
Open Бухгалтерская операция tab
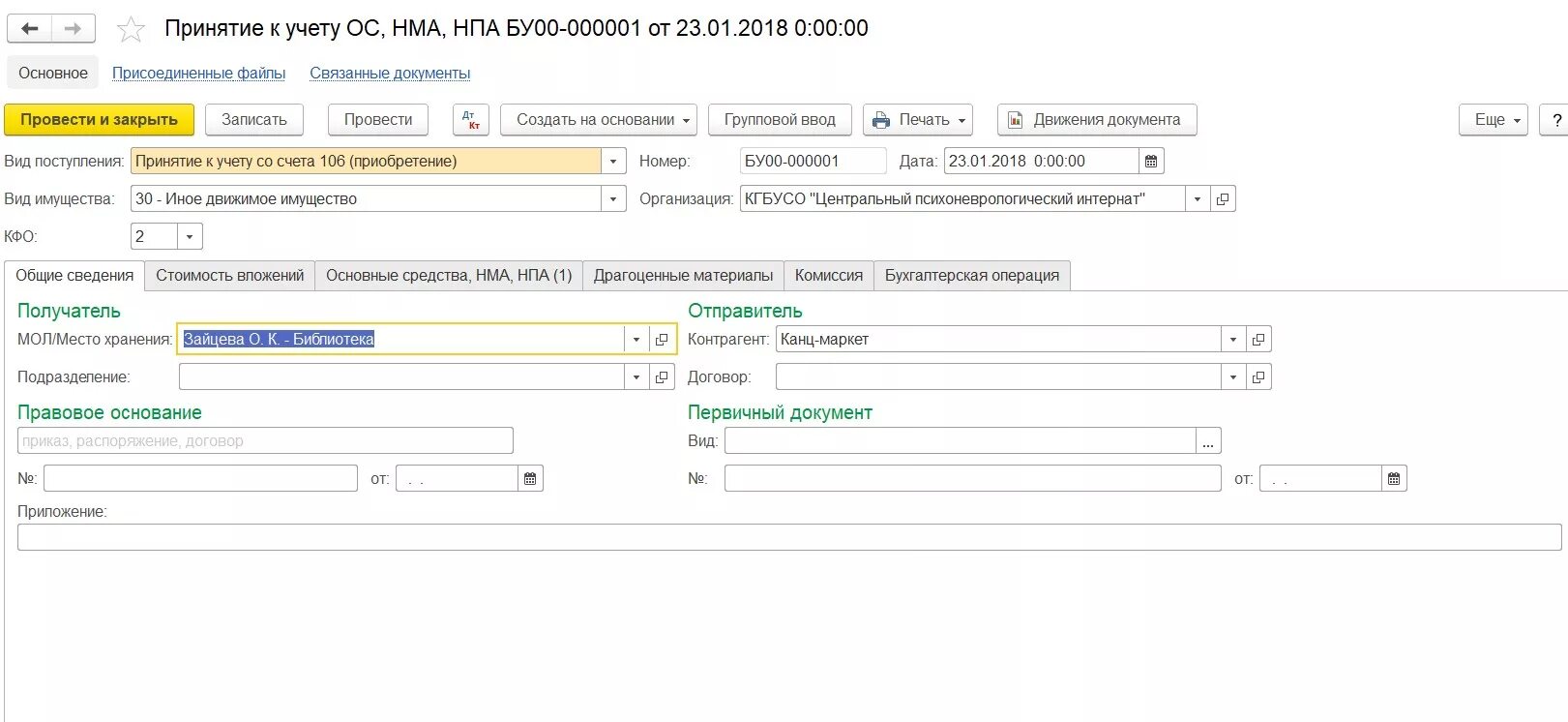coord(972,276)
